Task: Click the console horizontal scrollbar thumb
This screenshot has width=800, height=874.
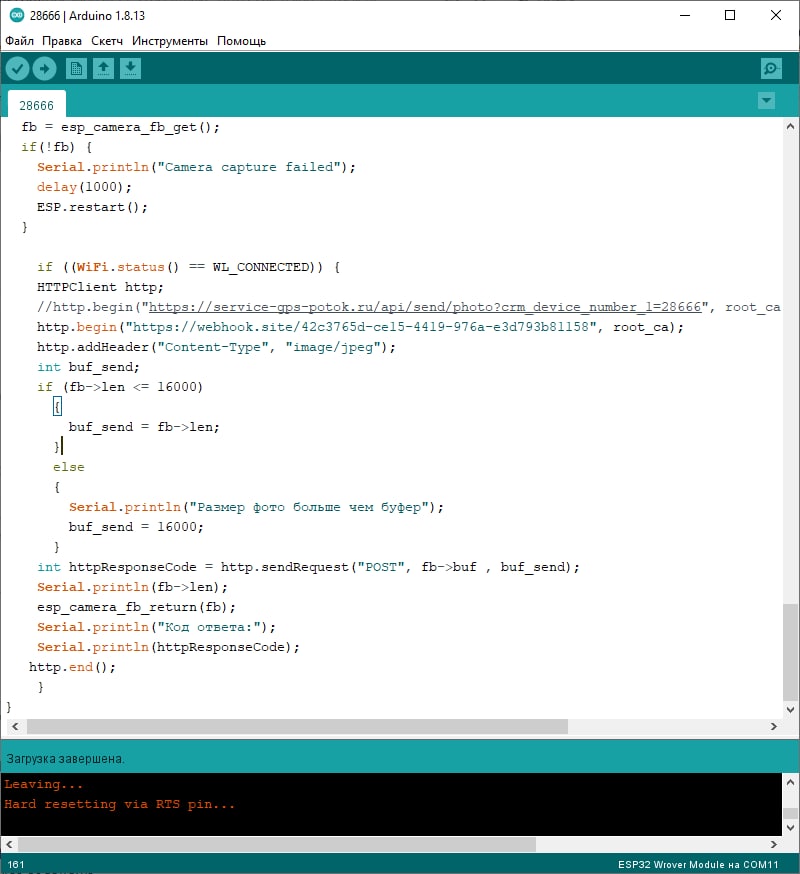Action: [277, 844]
